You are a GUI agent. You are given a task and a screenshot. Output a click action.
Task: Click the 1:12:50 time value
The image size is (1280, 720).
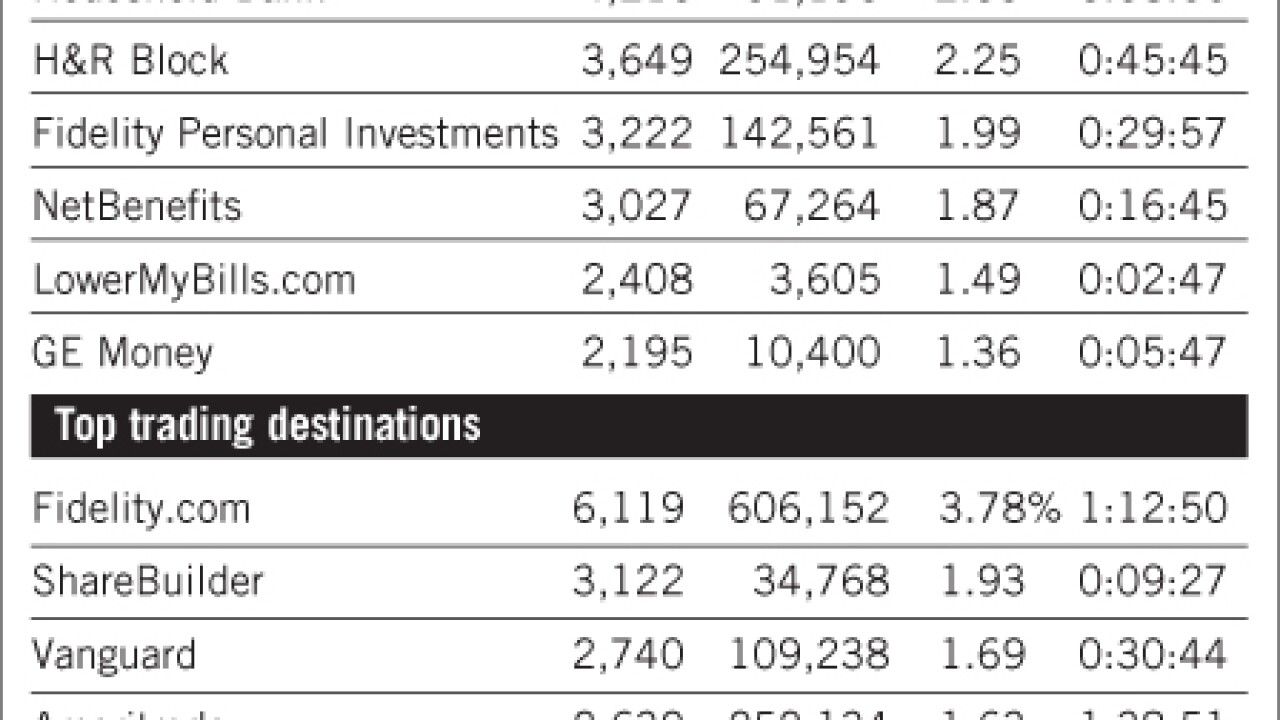(x=1152, y=509)
